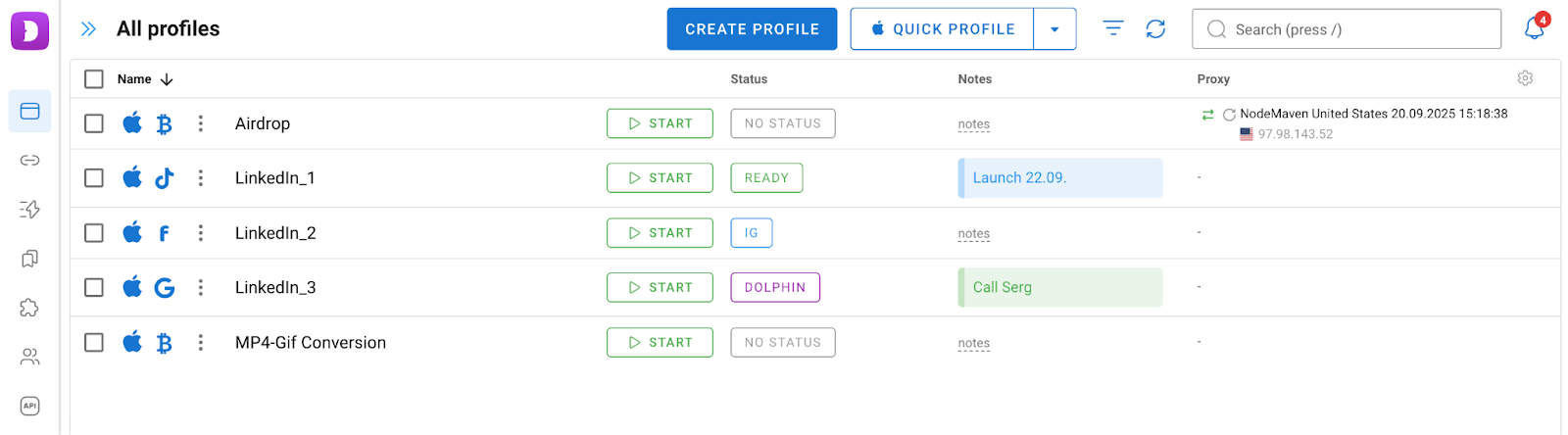
Task: Expand the sidebar with double chevron
Action: (x=88, y=29)
